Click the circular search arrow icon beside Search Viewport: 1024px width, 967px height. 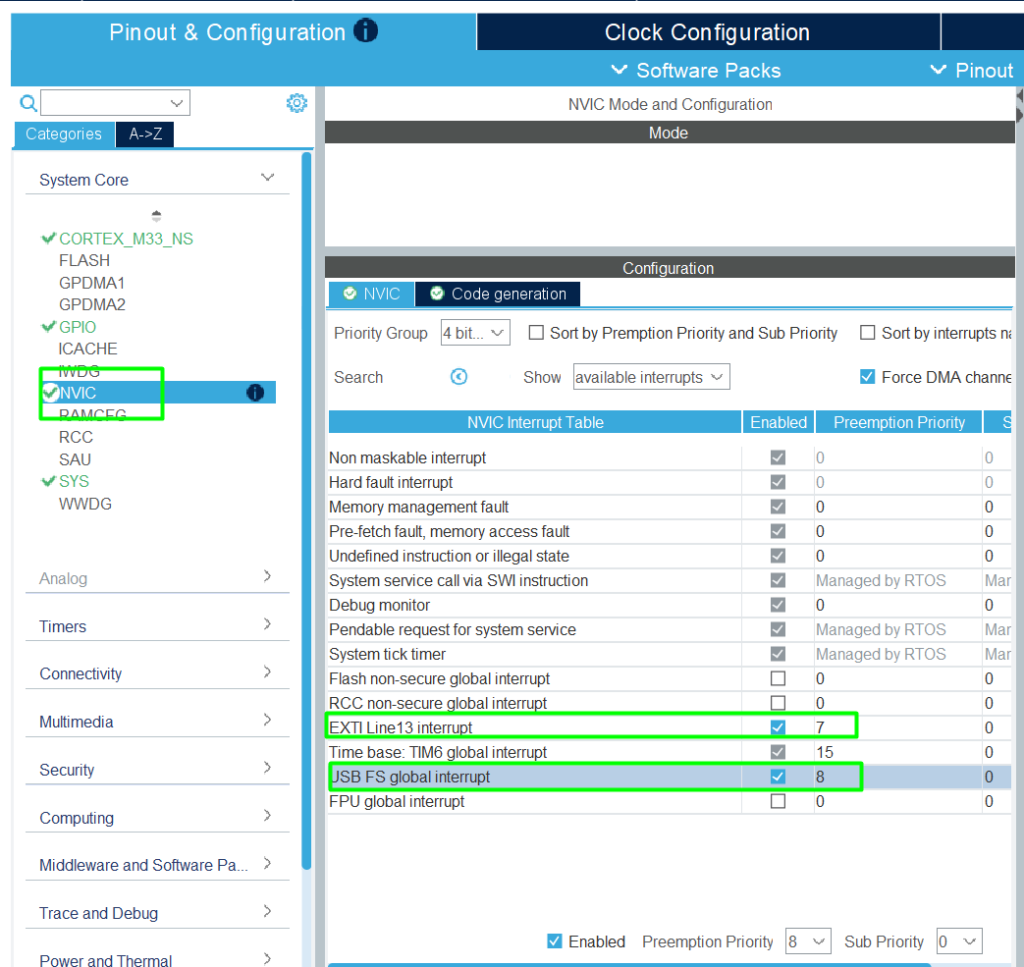(x=459, y=377)
